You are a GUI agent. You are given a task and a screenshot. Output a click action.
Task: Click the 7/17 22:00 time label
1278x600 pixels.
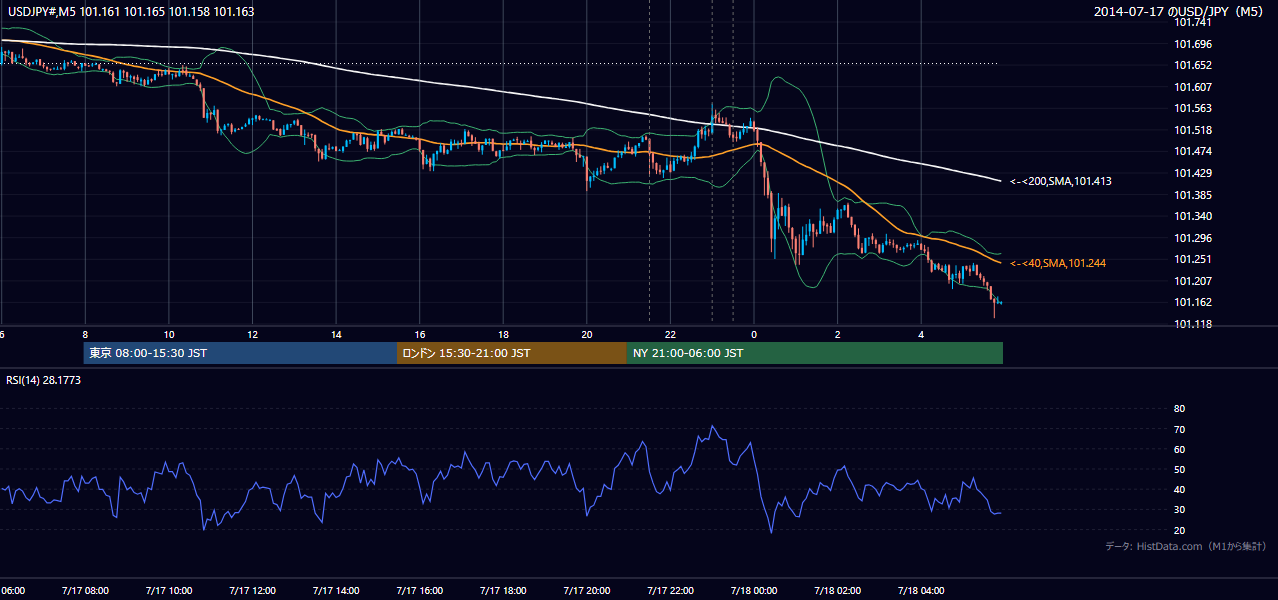coord(671,590)
